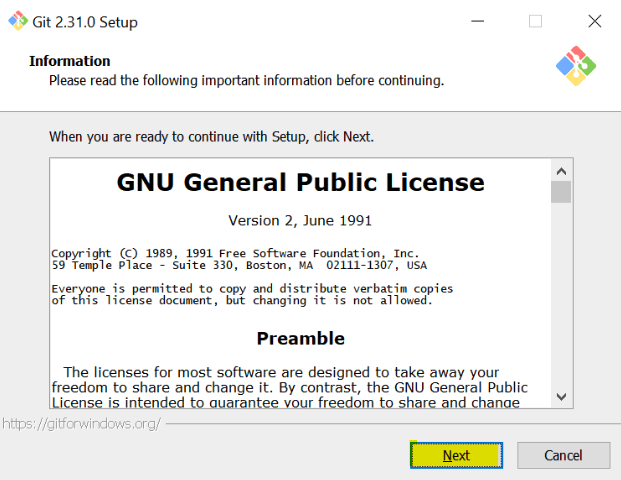Click 'of this license document' line
This screenshot has width=621, height=480.
pyautogui.click(x=242, y=300)
